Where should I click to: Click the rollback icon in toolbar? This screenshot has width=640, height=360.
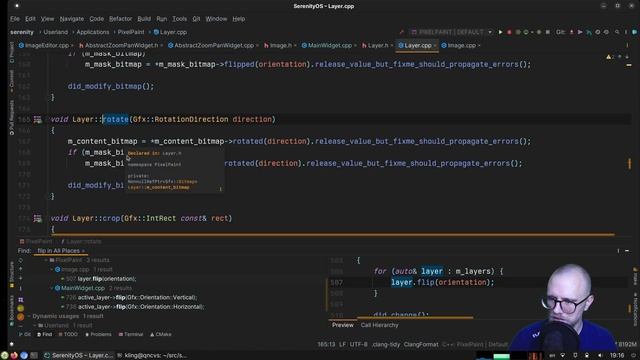pos(606,32)
